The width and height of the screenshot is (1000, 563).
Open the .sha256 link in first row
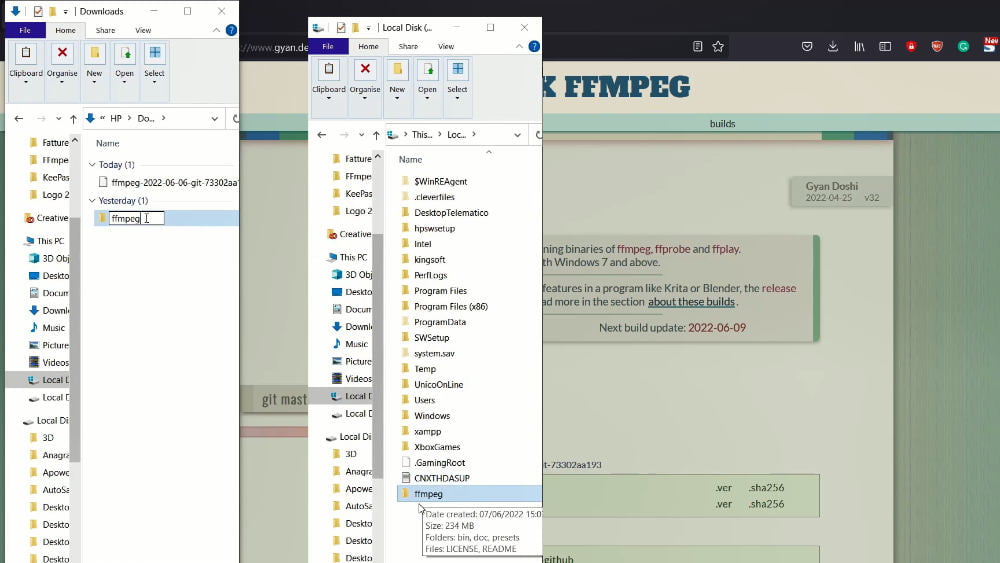tap(766, 488)
